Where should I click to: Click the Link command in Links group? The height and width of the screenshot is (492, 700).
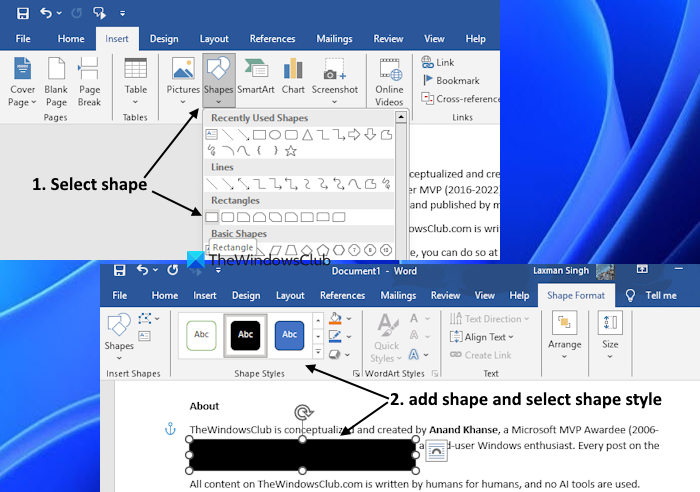point(438,62)
